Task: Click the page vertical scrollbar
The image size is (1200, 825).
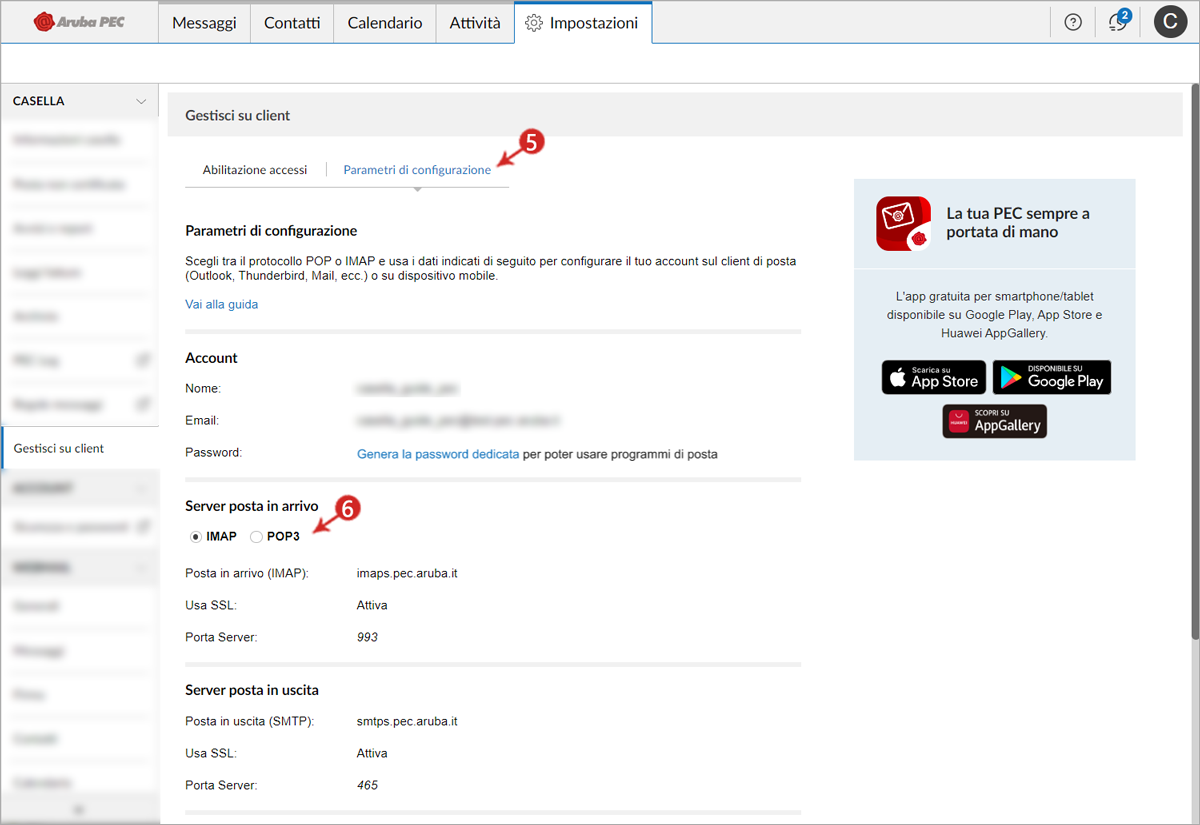Action: tap(1194, 360)
